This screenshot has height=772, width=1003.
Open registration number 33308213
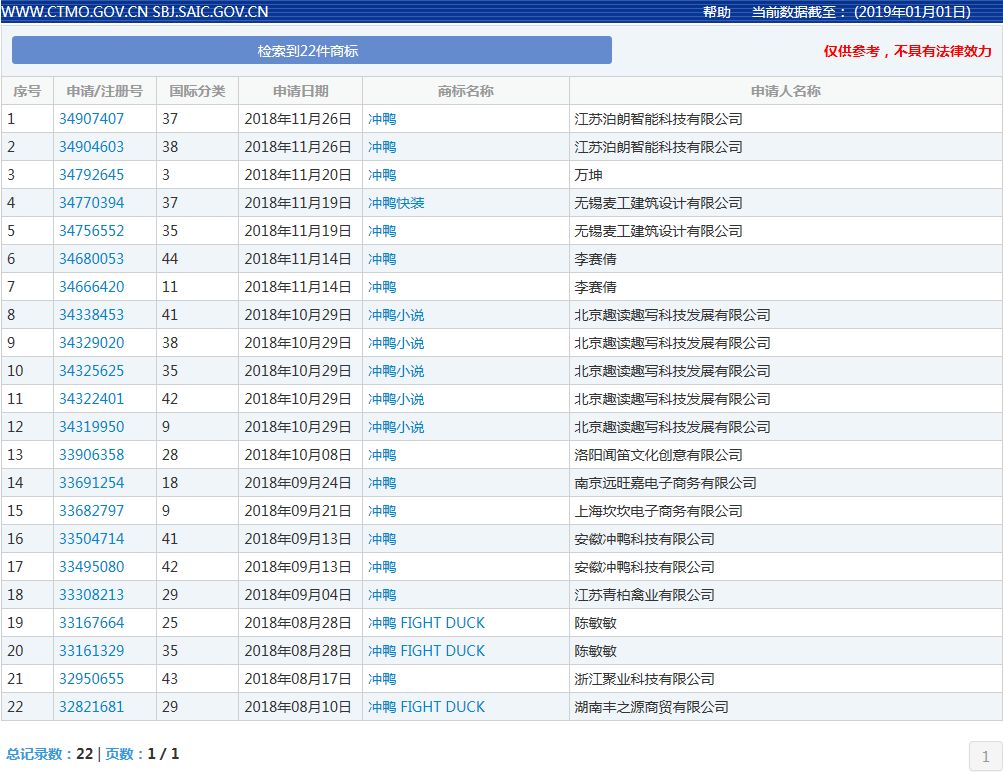[91, 595]
